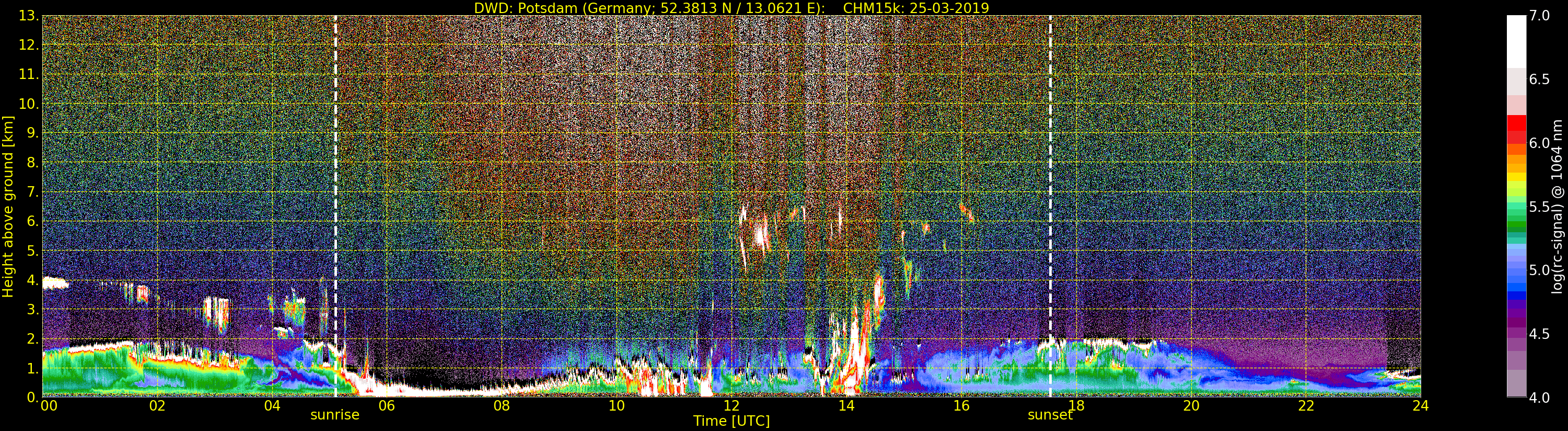Screen dimensions: 1568x431
Task: Click the colorbar tick label '6.5'
Action: 1539,80
